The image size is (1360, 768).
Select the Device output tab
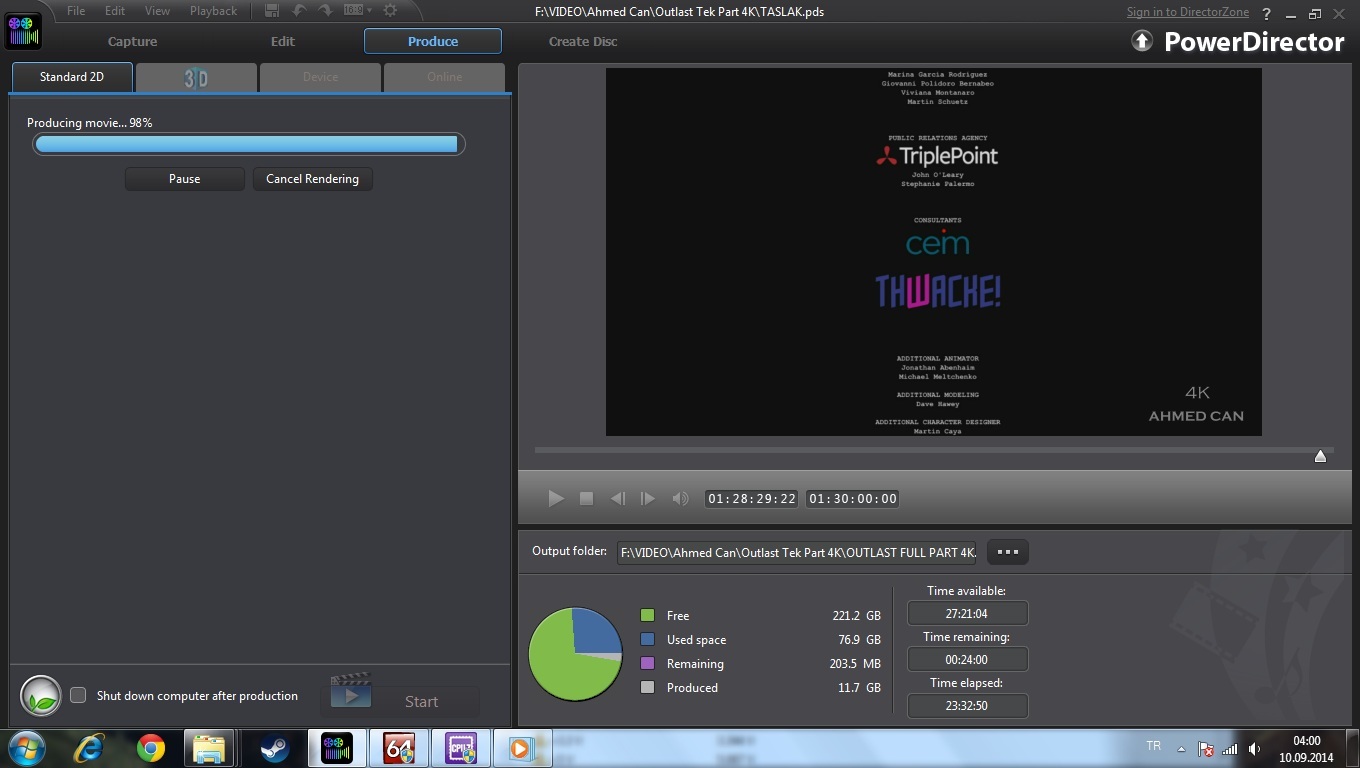coord(320,78)
